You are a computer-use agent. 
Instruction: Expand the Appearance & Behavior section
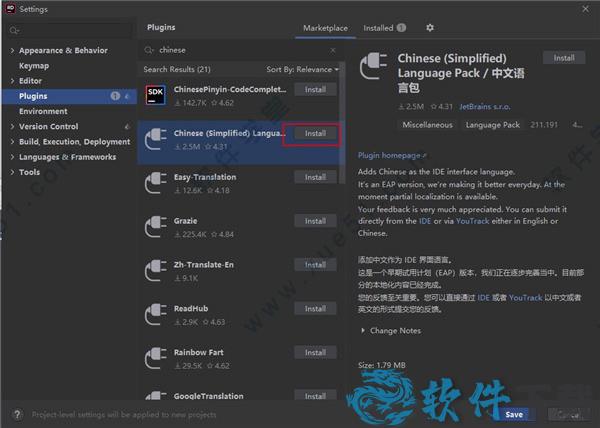point(11,50)
